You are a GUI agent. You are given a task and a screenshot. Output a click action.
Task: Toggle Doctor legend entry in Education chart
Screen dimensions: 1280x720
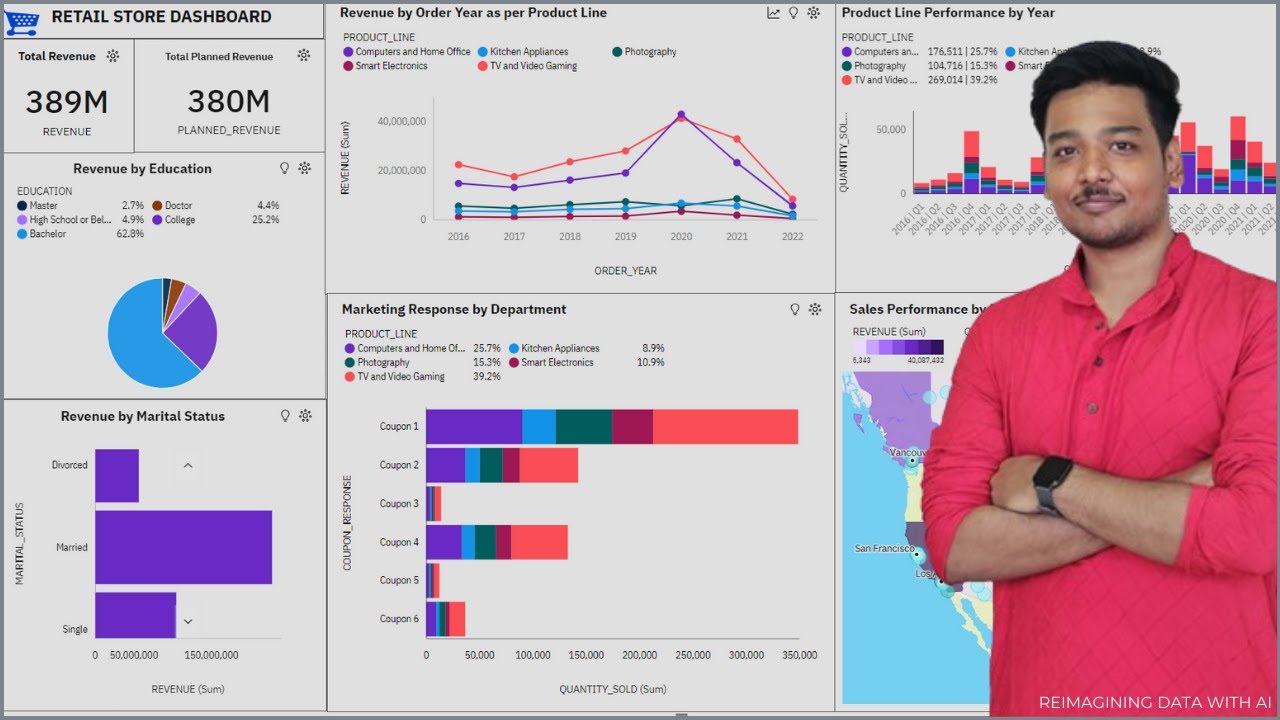(173, 205)
